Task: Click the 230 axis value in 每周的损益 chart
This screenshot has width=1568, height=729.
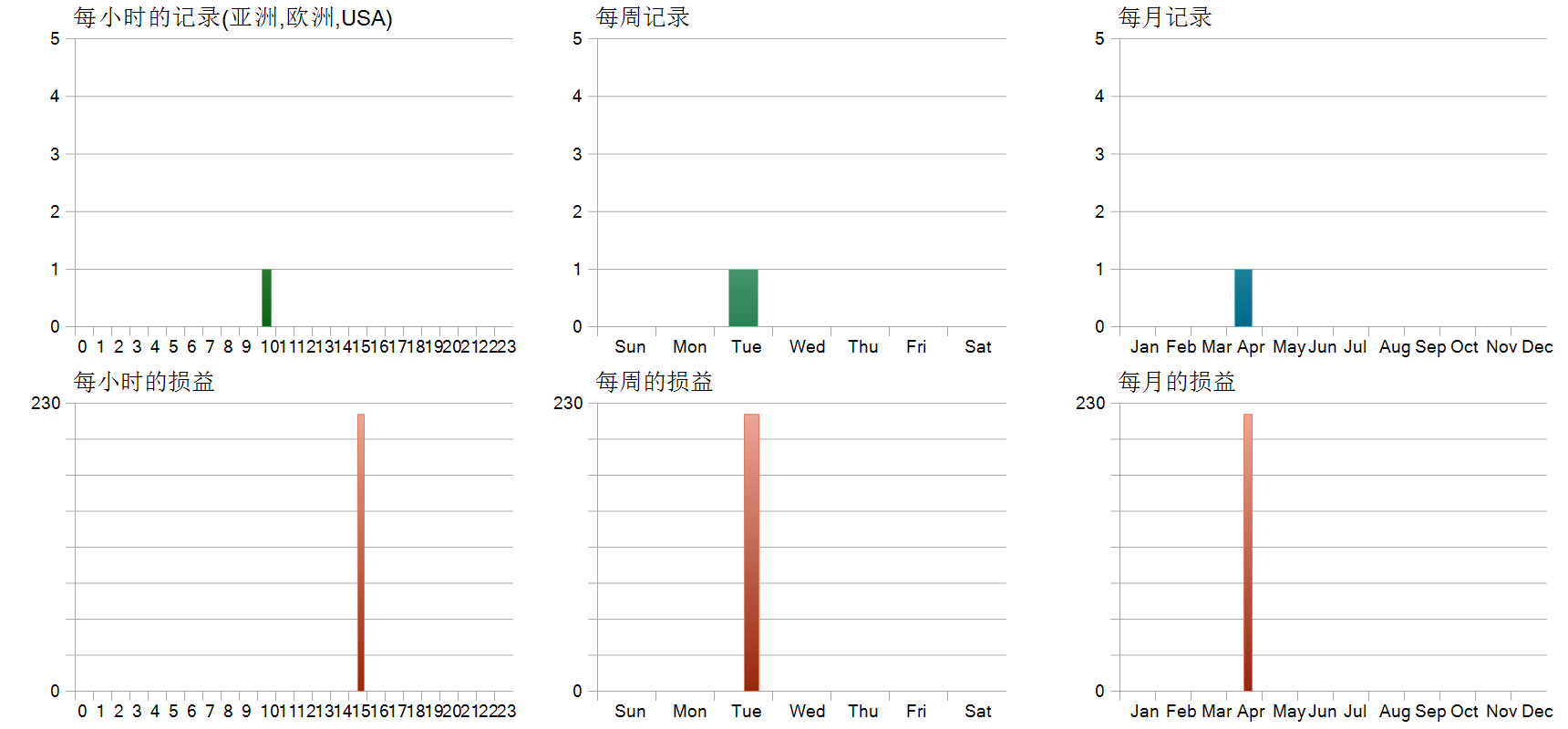Action: (568, 403)
